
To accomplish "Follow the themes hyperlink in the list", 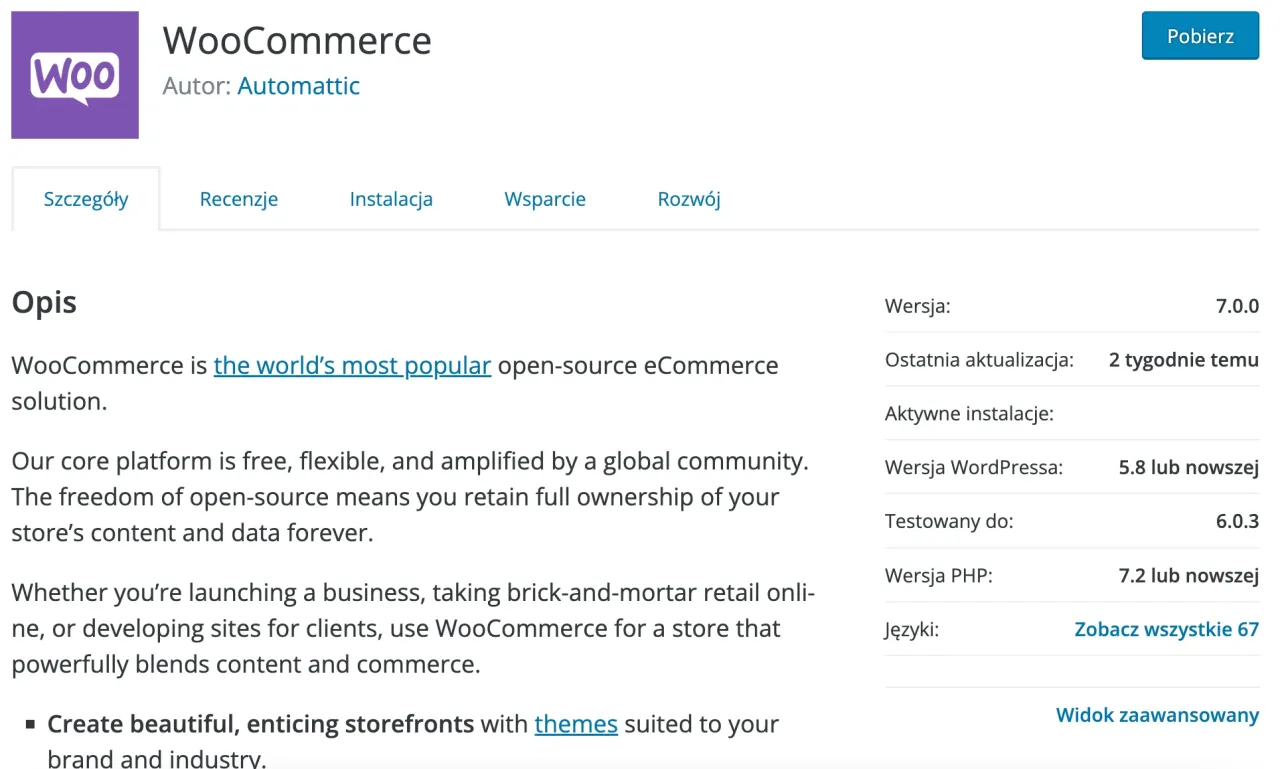I will point(576,723).
